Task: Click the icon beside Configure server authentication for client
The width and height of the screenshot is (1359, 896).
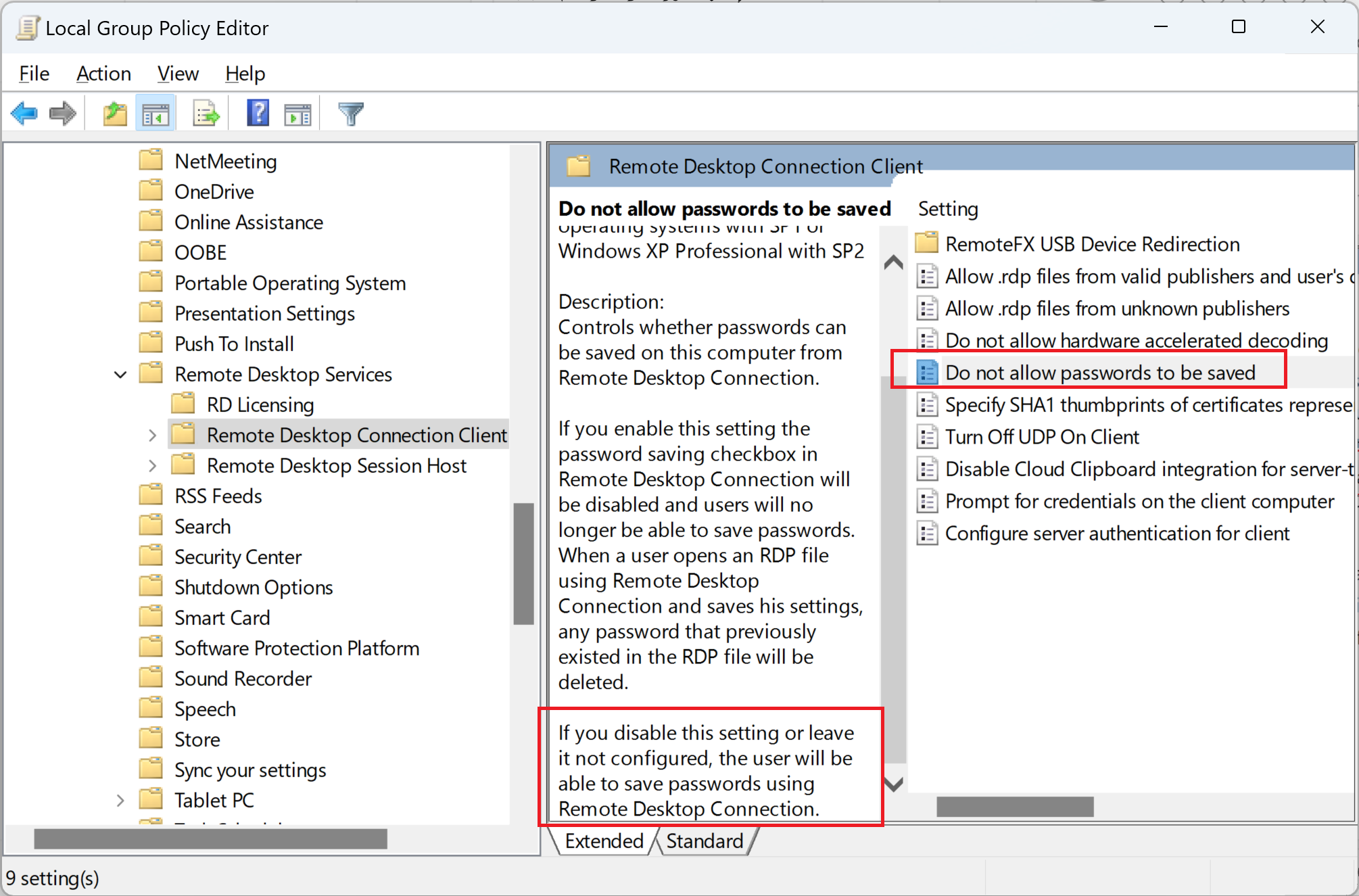Action: click(x=927, y=533)
